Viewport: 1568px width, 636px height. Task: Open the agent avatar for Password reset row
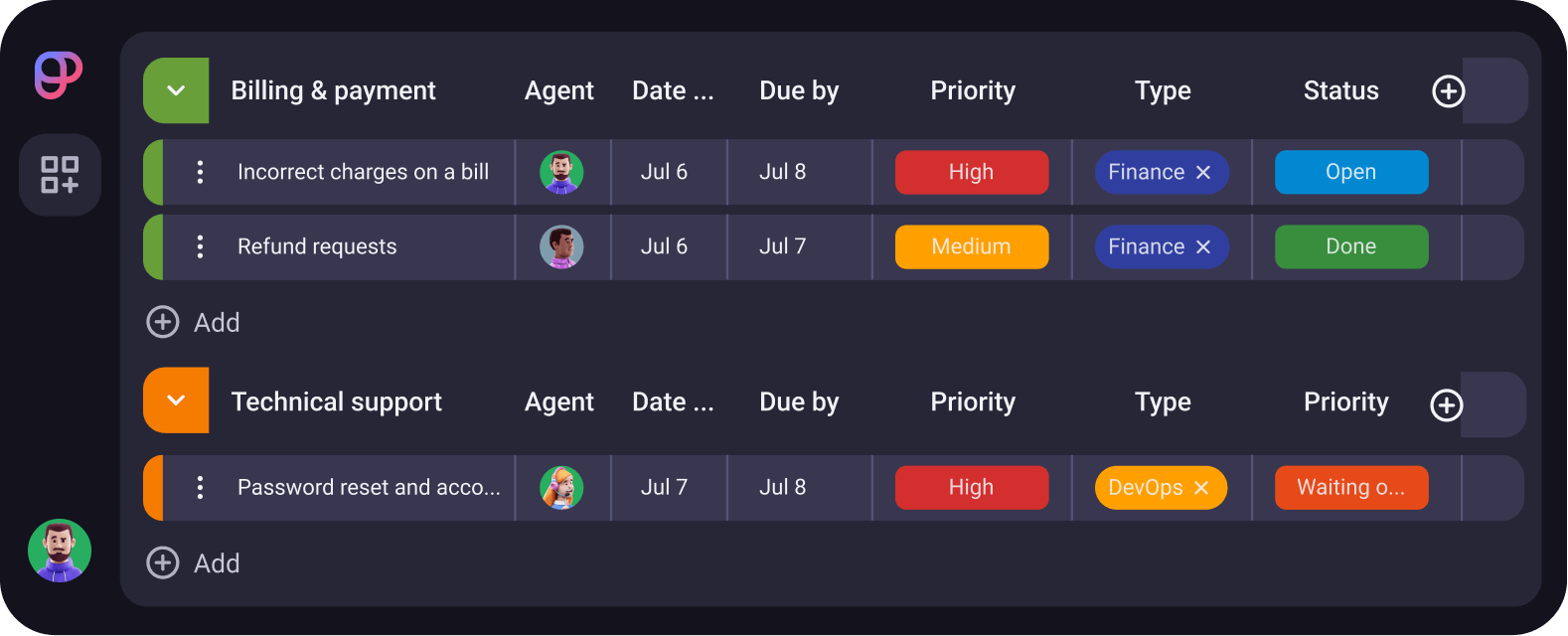click(x=561, y=488)
